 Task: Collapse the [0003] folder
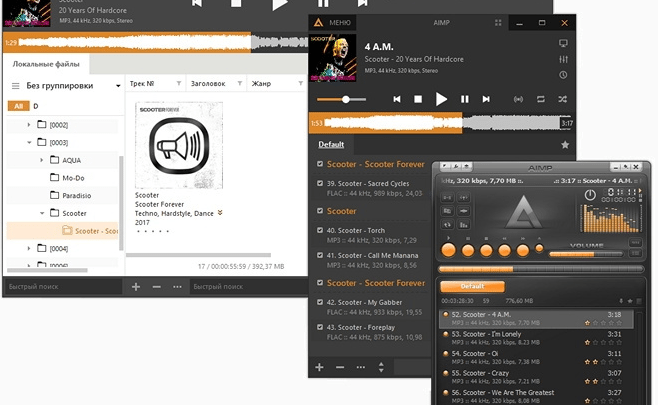(x=29, y=142)
